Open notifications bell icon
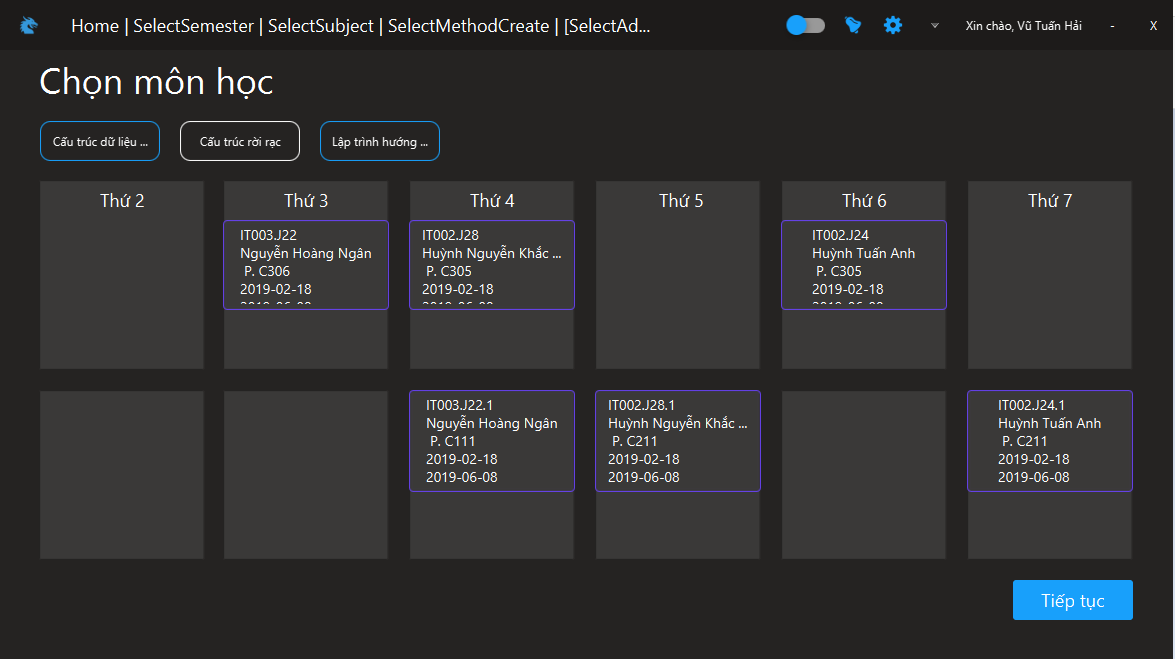 point(853,25)
